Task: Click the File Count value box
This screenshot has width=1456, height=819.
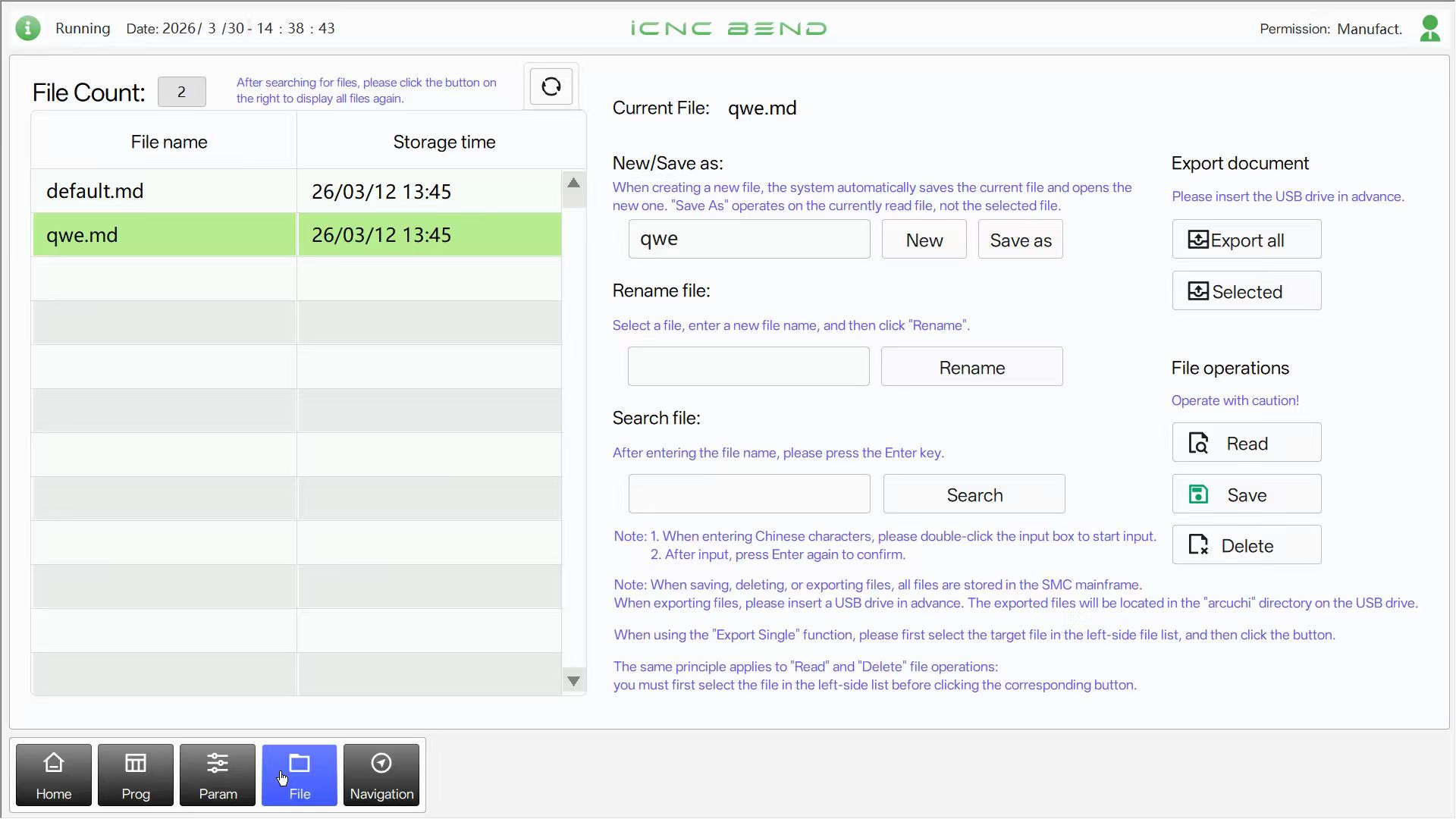Action: [181, 92]
